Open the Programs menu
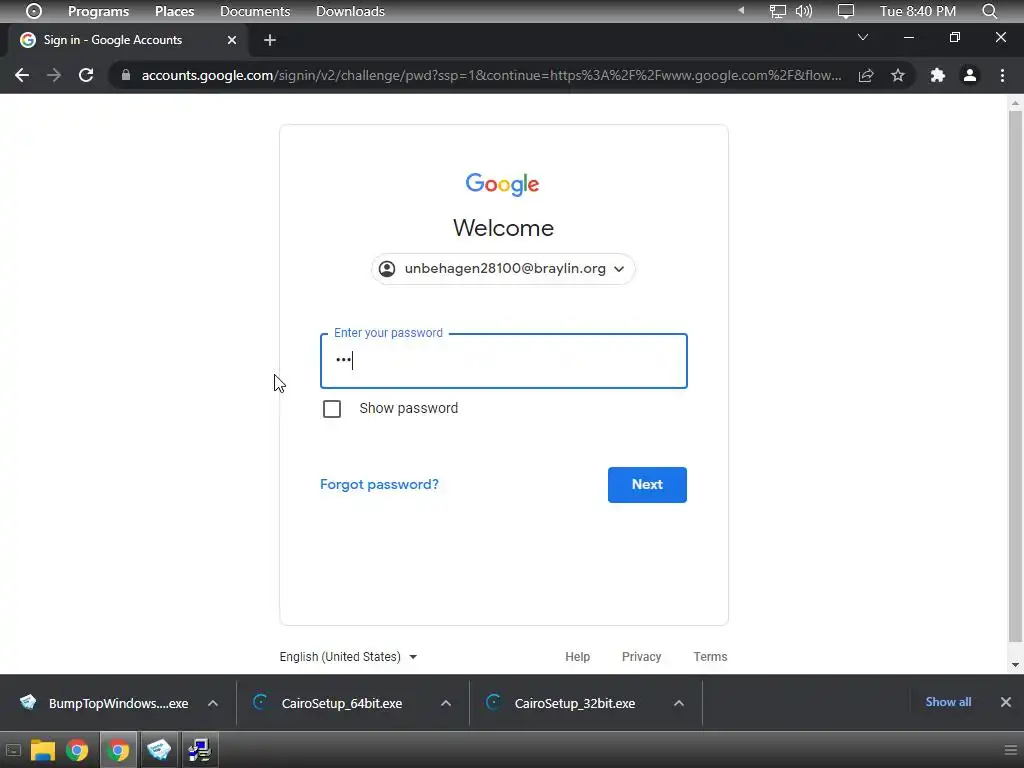This screenshot has width=1024, height=768. click(x=99, y=11)
